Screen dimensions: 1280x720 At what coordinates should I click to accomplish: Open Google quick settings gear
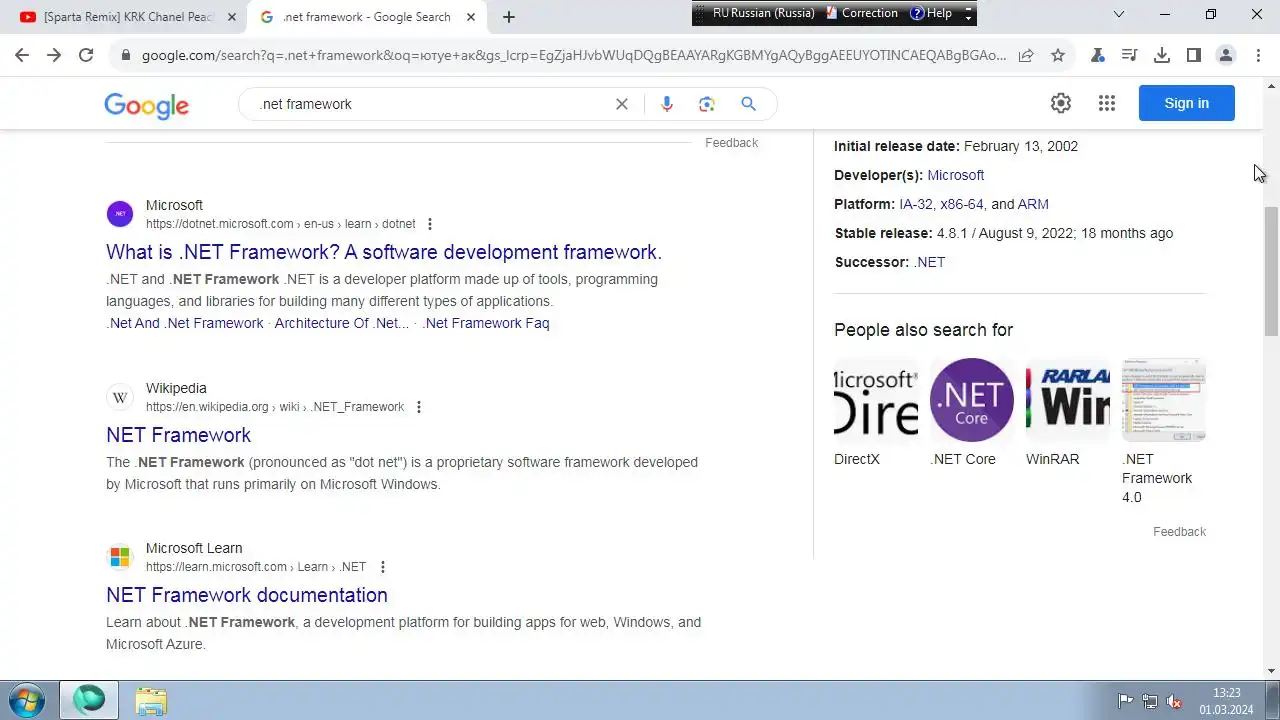[1061, 103]
